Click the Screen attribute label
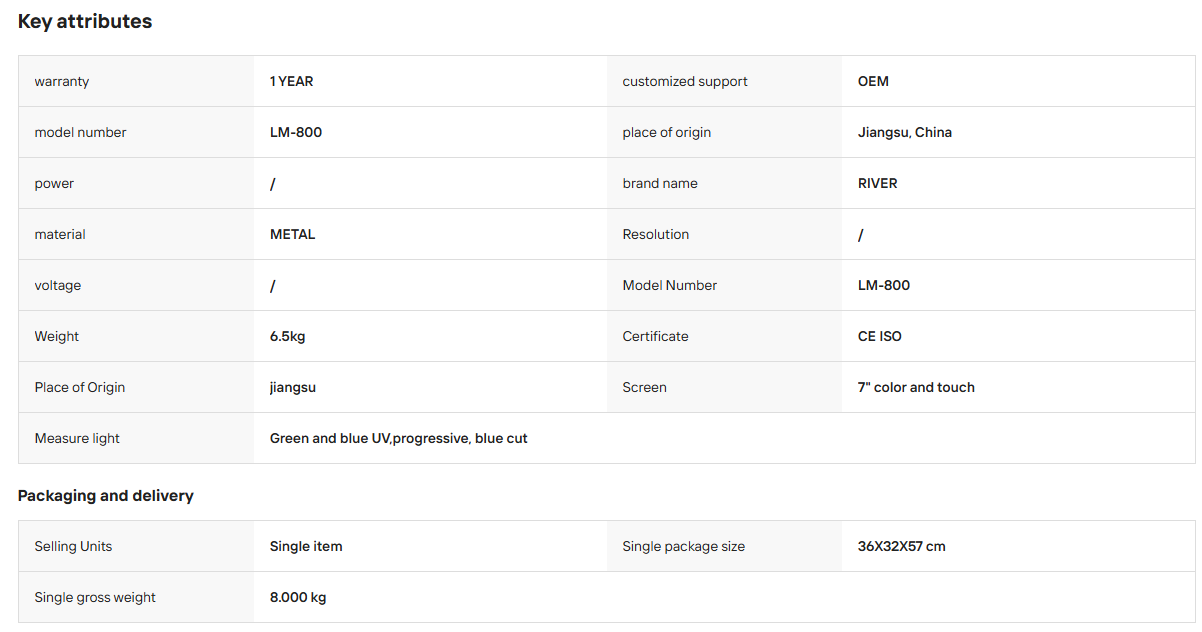Screen dimensions: 1202x632 tap(645, 387)
